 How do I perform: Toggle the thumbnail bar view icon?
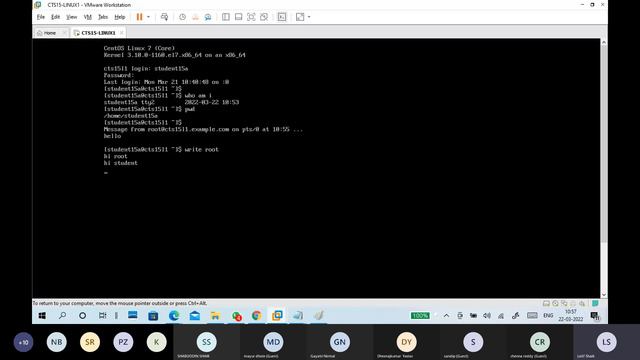coord(238,17)
